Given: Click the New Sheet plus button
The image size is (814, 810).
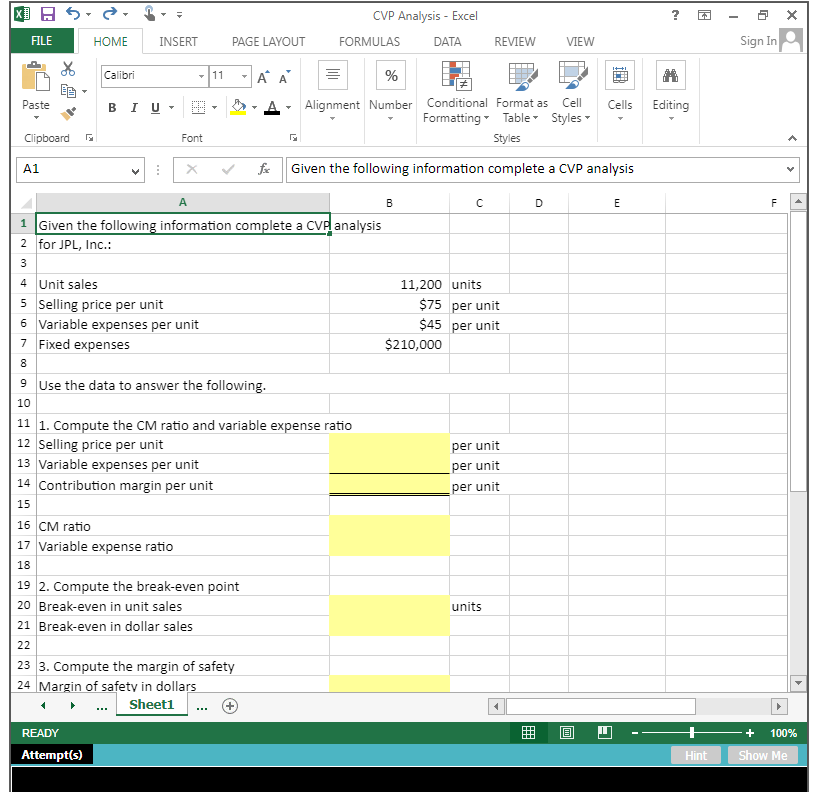Looking at the screenshot, I should coord(229,705).
